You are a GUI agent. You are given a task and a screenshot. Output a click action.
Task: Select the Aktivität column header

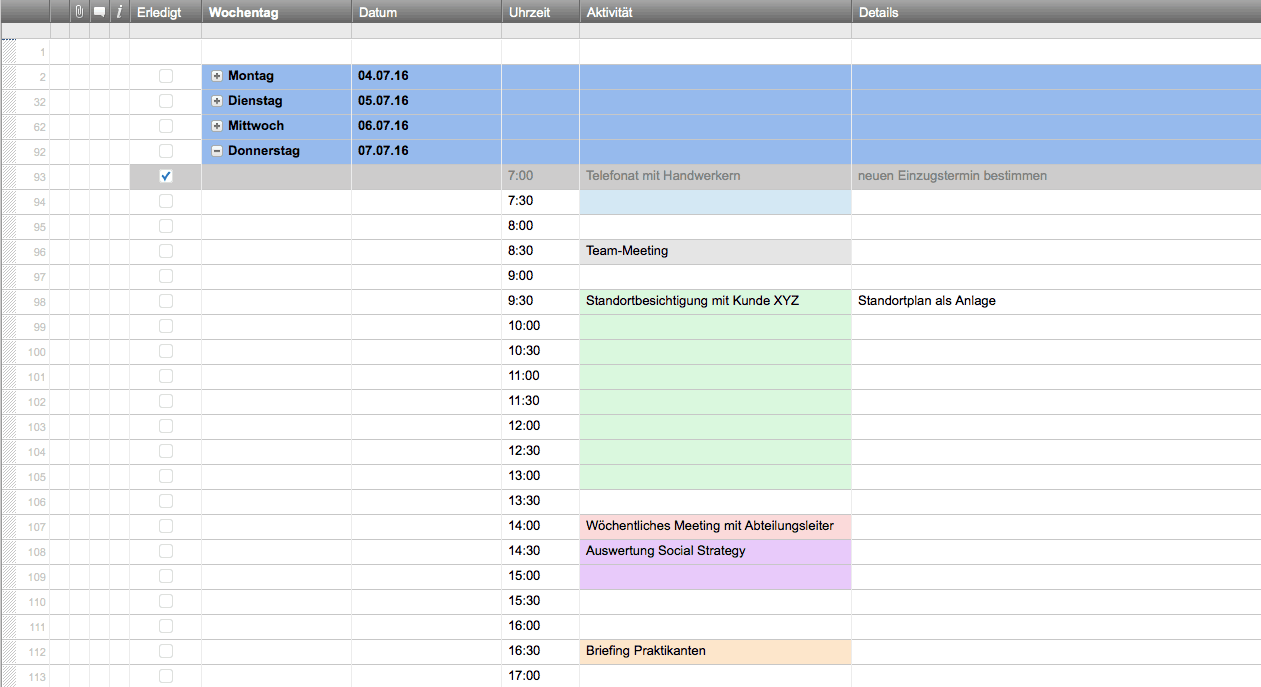(x=715, y=13)
